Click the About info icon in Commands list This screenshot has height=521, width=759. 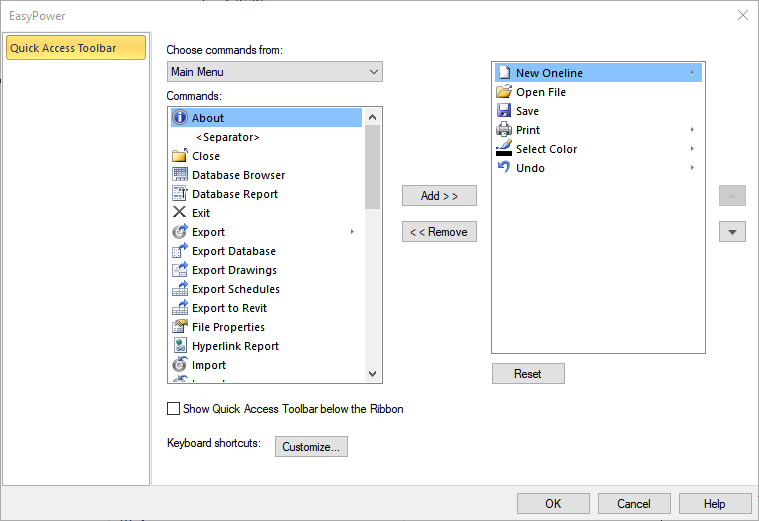(180, 118)
